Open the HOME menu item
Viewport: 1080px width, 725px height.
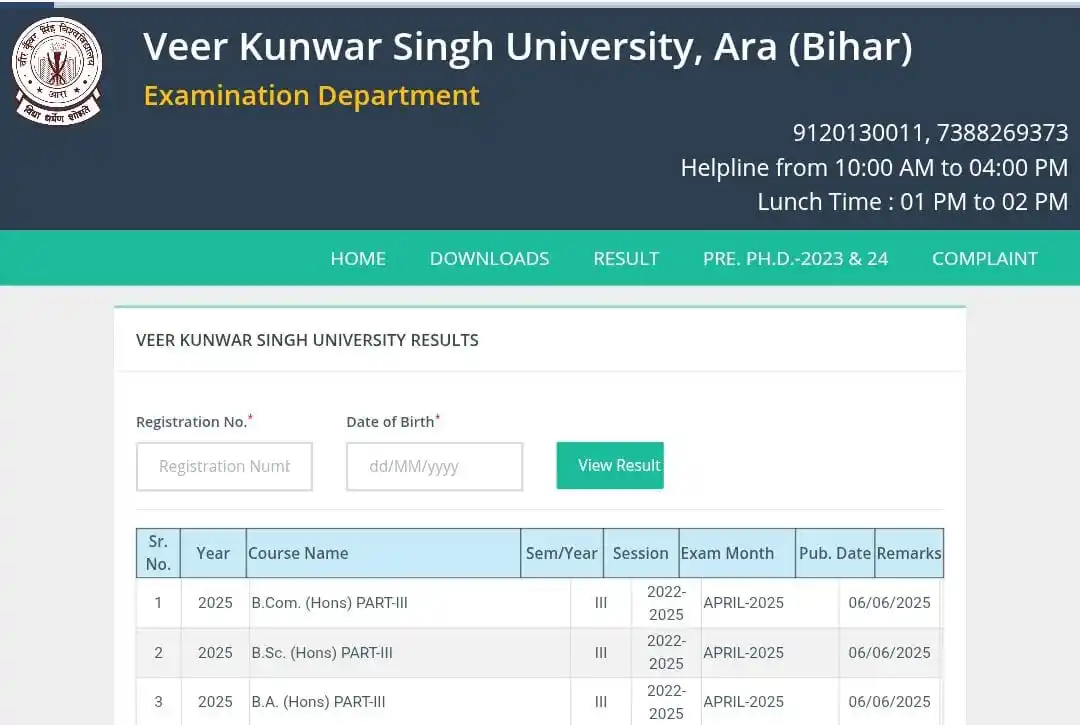click(358, 259)
